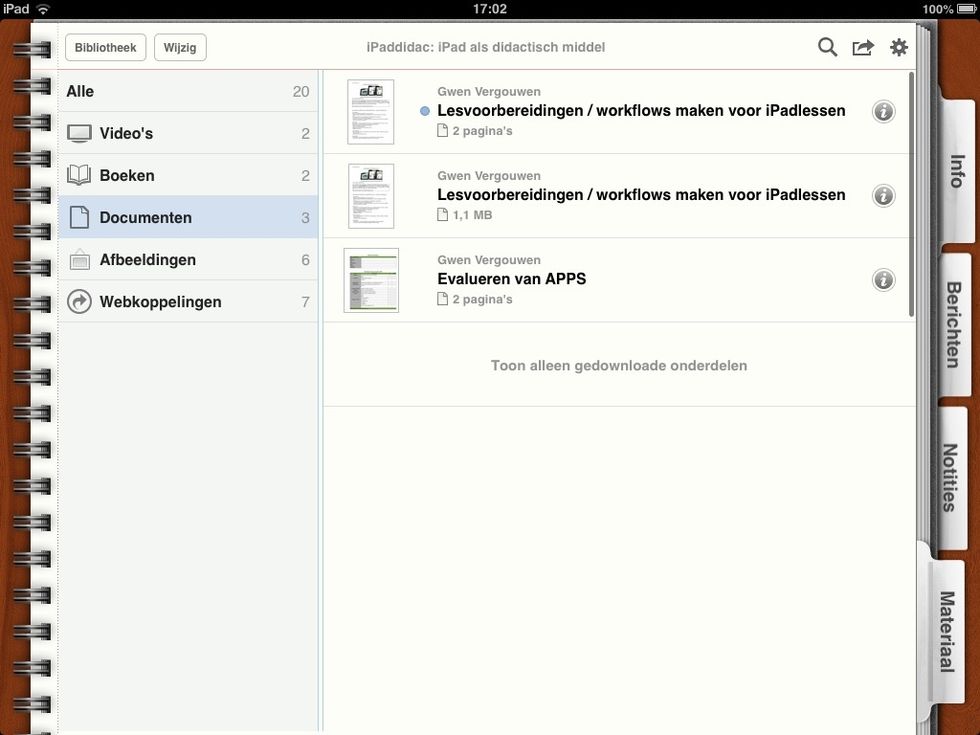Image resolution: width=980 pixels, height=735 pixels.
Task: Open the search magnifier icon
Action: 827,47
